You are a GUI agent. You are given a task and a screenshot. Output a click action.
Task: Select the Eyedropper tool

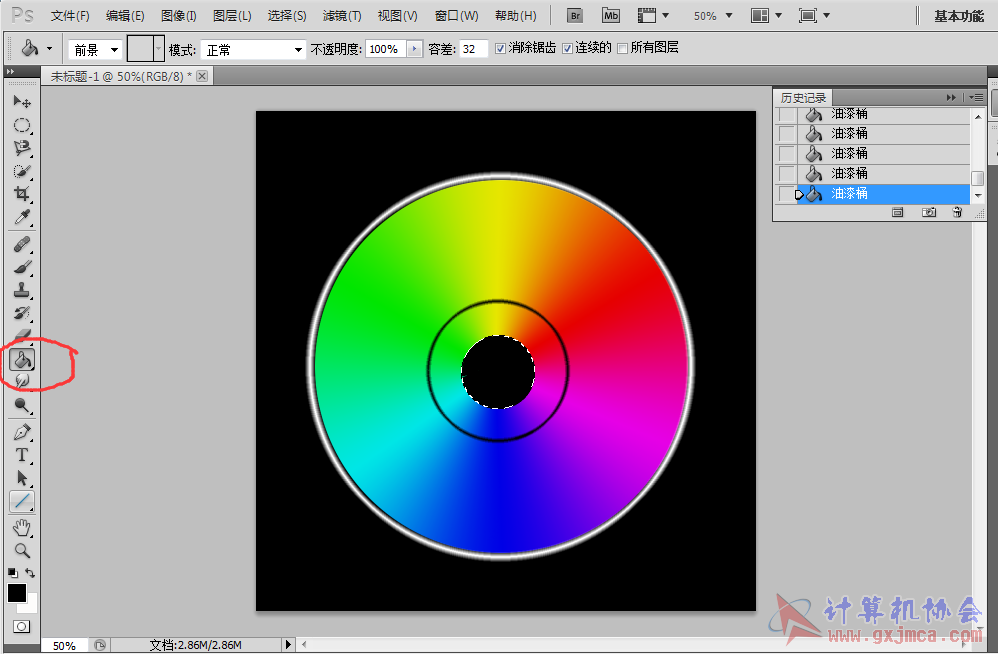[x=22, y=217]
